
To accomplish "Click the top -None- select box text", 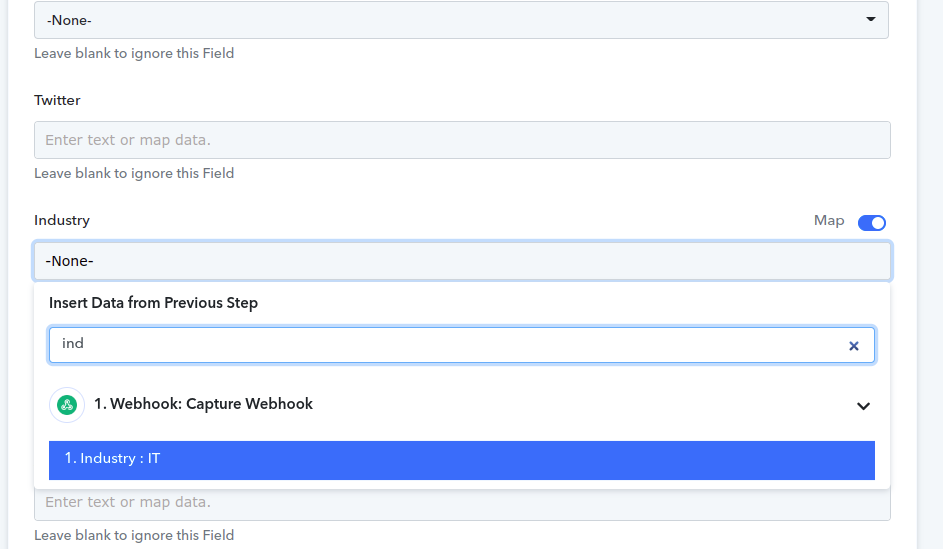I will click(69, 20).
